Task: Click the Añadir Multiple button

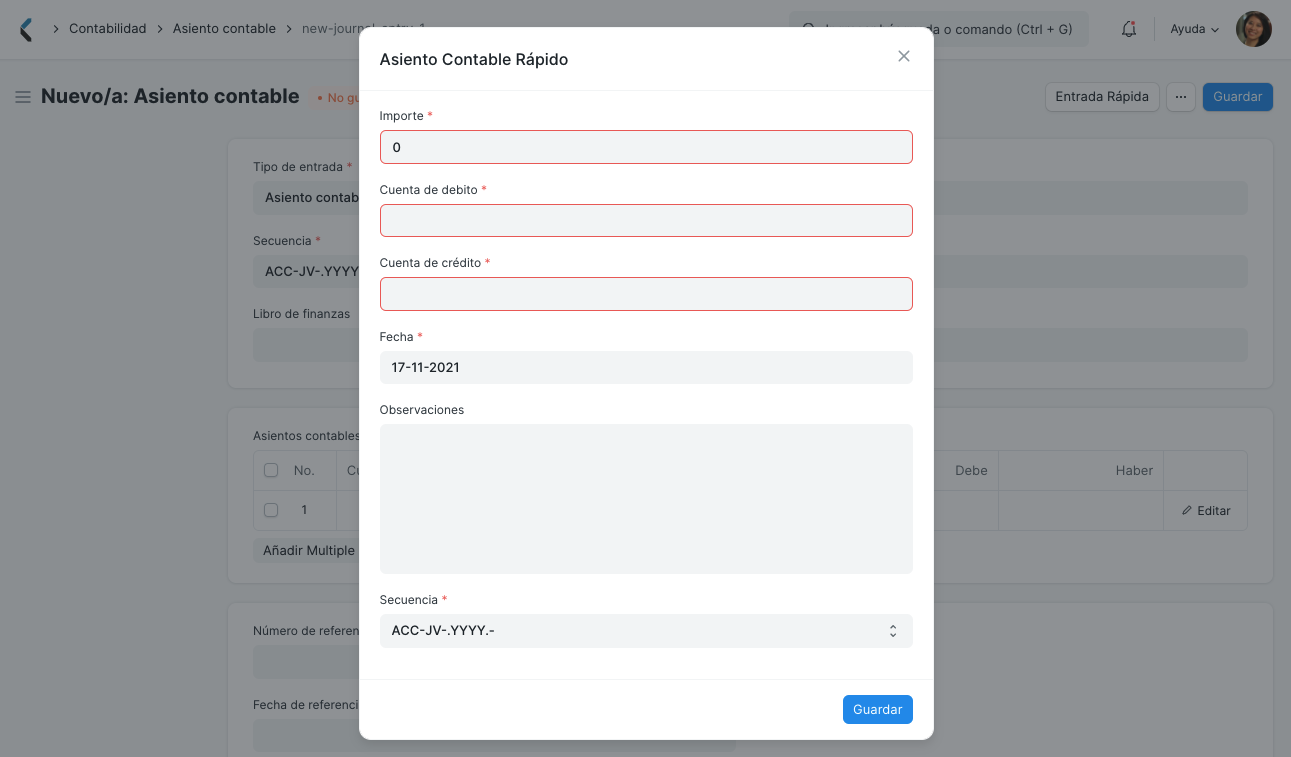Action: [308, 550]
